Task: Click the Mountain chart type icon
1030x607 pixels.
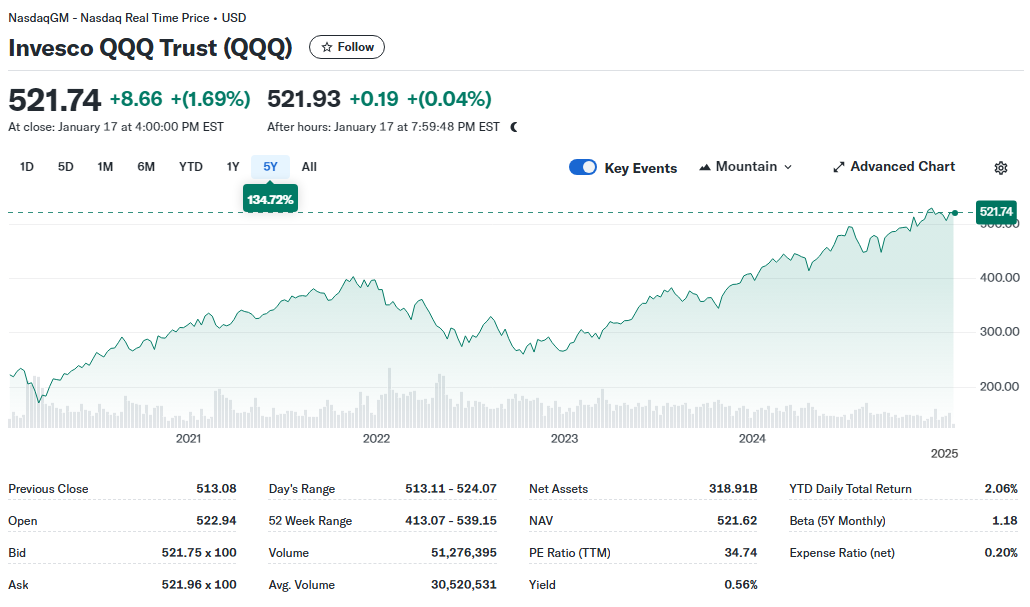Action: (x=705, y=168)
